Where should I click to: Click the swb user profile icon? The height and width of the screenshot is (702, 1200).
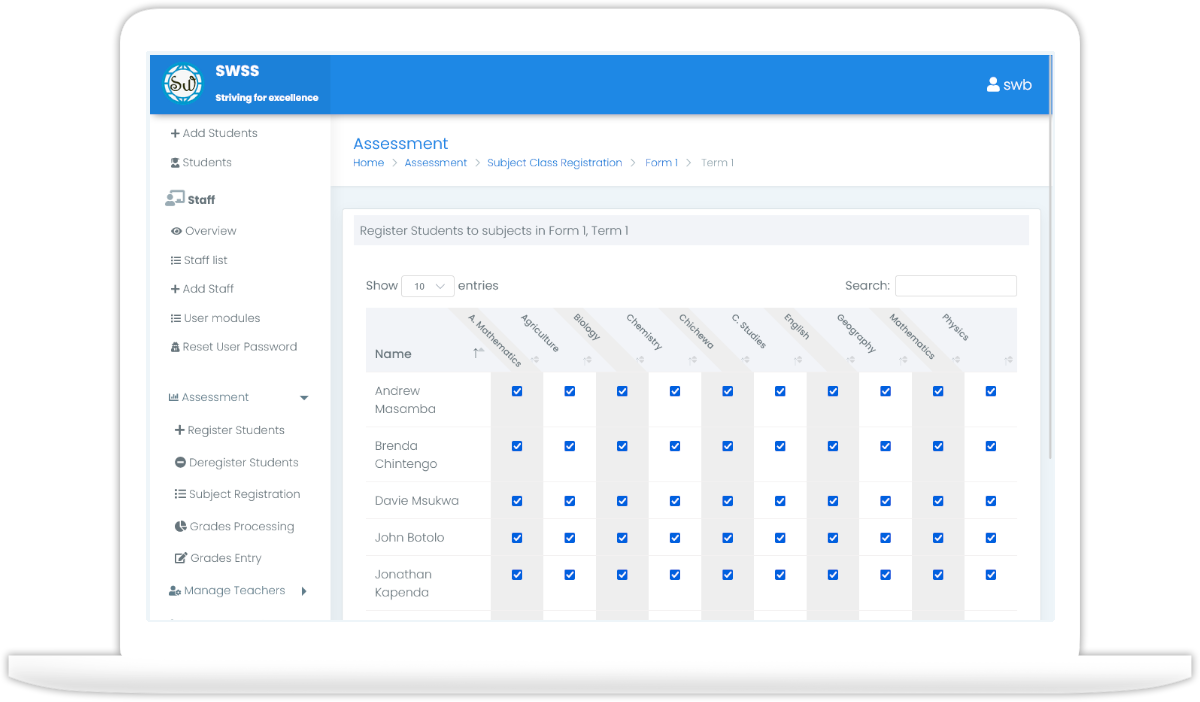[x=993, y=85]
